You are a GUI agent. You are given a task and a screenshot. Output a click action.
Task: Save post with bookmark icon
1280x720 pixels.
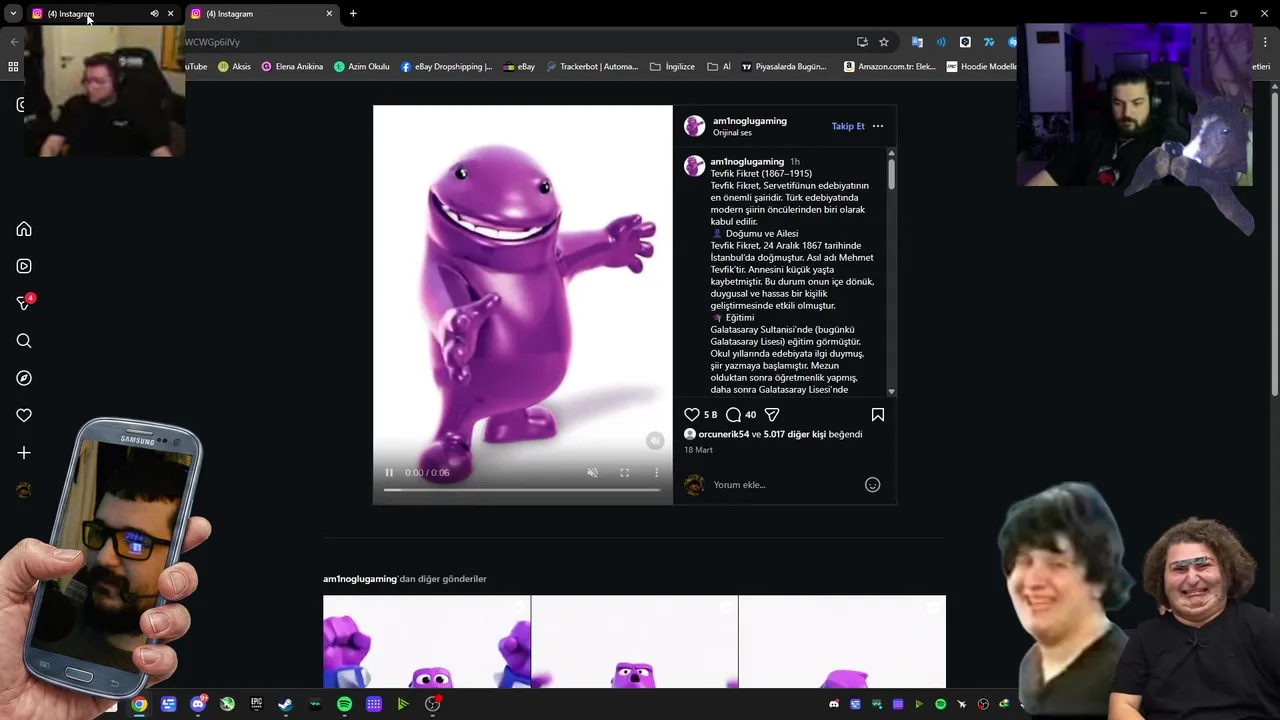tap(878, 414)
